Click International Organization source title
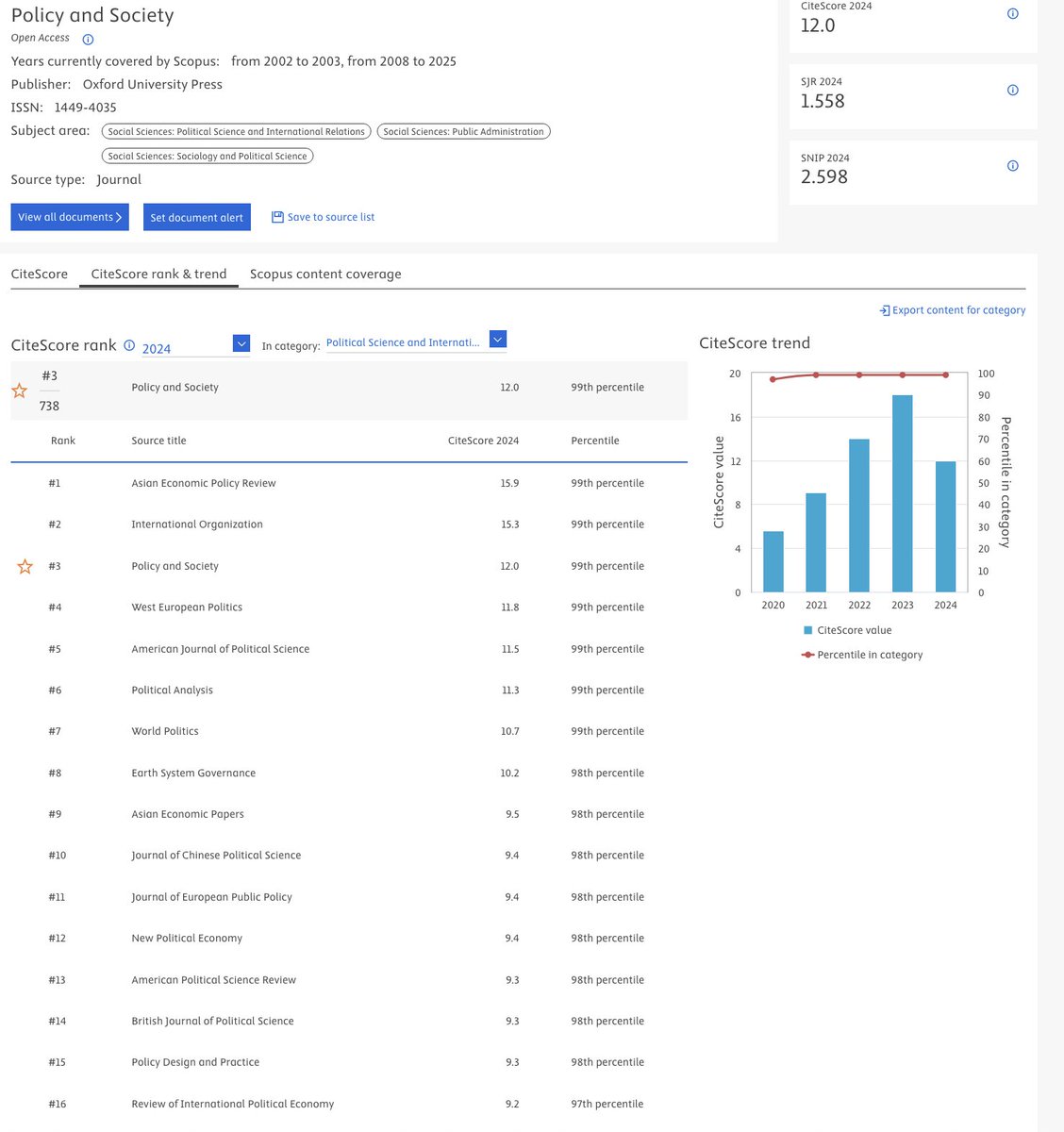Image resolution: width=1064 pixels, height=1132 pixels. (x=197, y=524)
